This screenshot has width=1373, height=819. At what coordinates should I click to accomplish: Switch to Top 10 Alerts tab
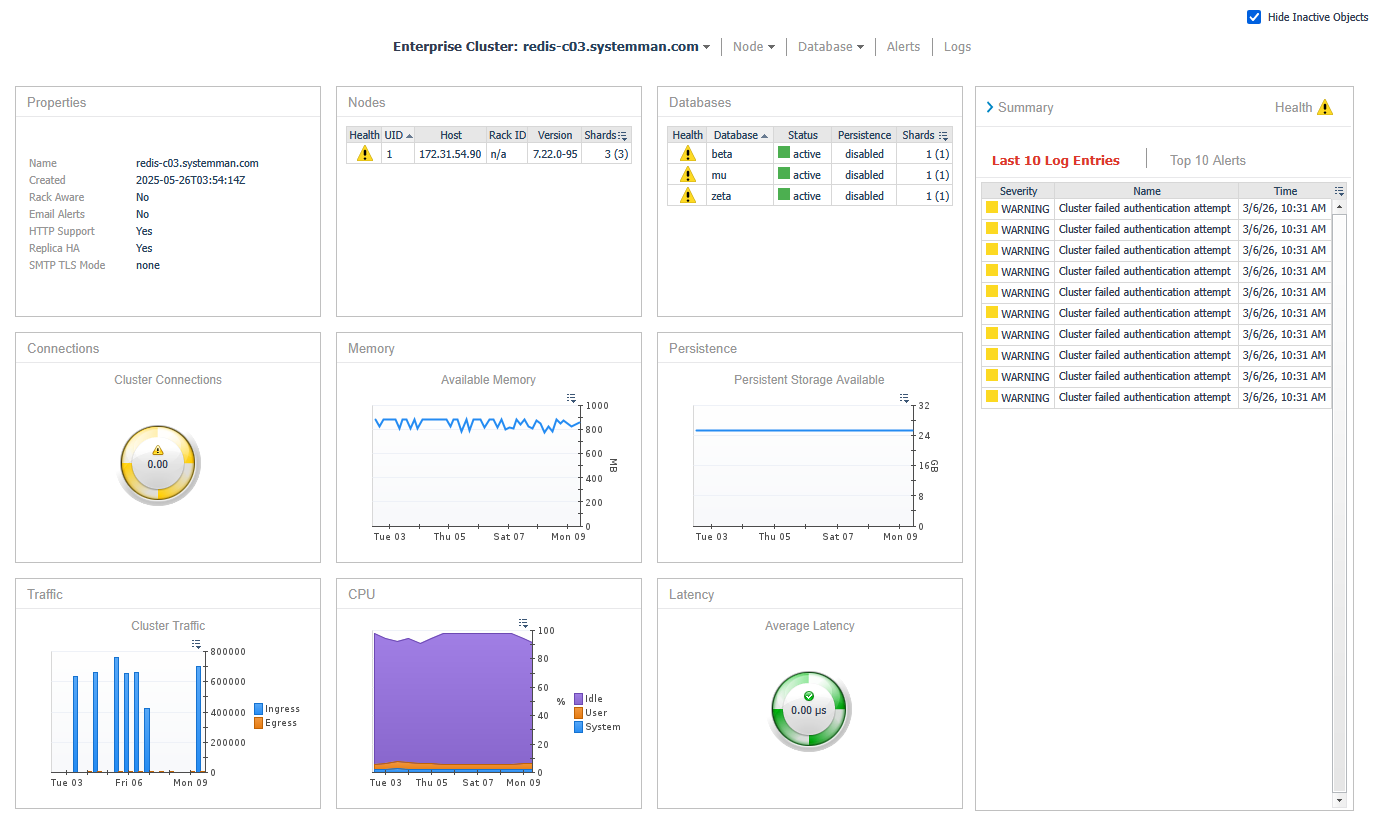tap(1208, 160)
